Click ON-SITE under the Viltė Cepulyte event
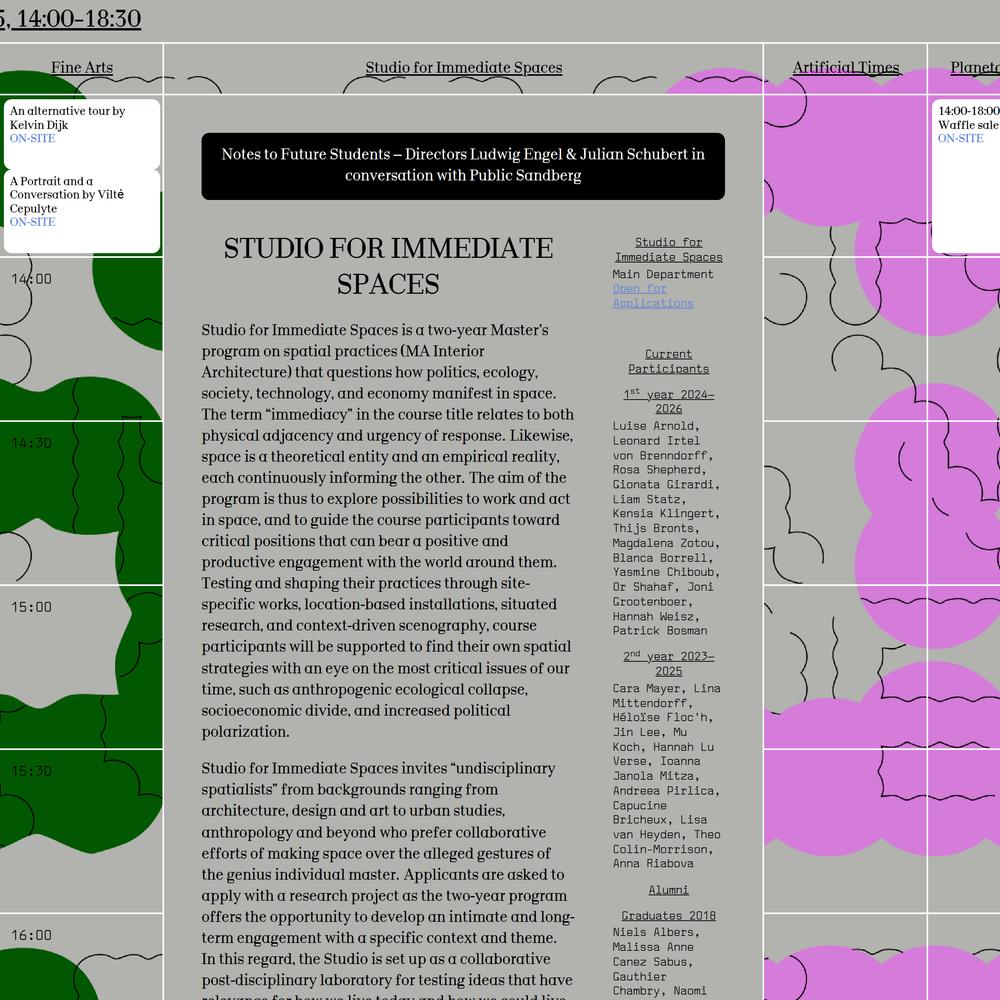Image resolution: width=1000 pixels, height=1000 pixels. (x=33, y=222)
